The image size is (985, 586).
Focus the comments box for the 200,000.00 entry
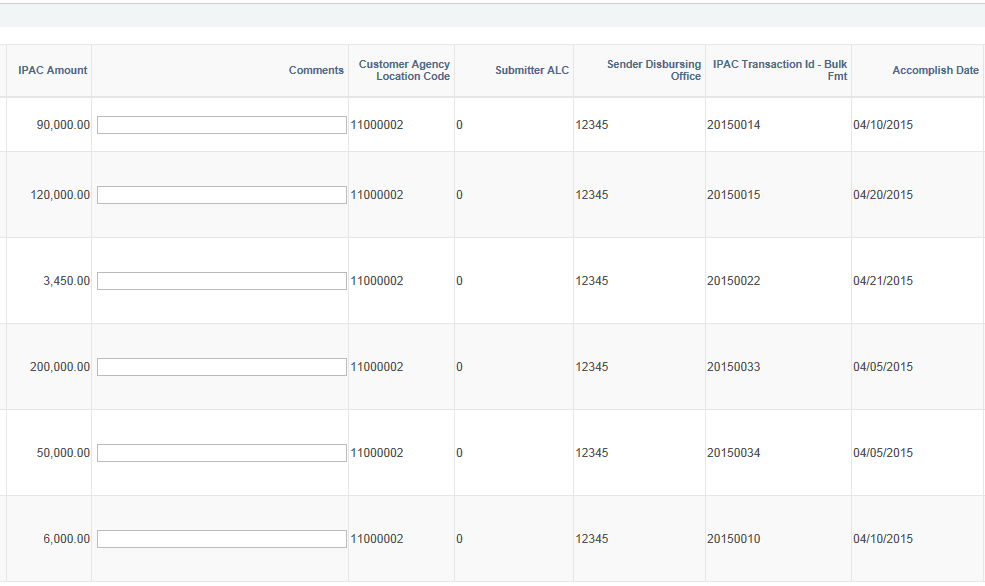click(219, 366)
